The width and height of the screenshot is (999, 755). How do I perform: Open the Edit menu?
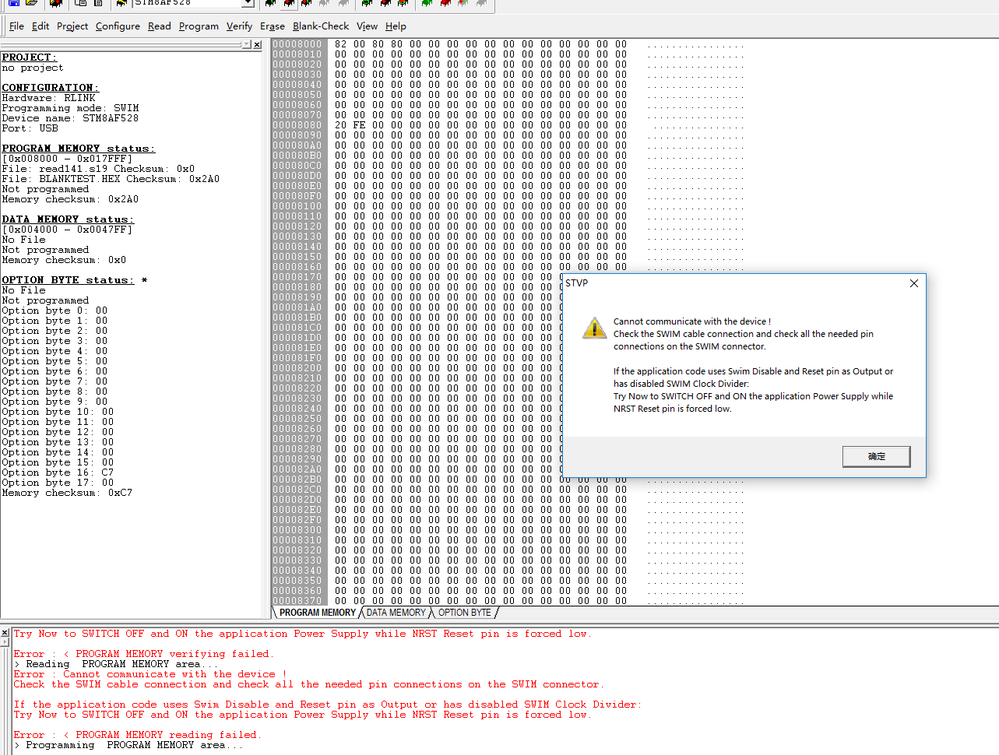(x=40, y=26)
